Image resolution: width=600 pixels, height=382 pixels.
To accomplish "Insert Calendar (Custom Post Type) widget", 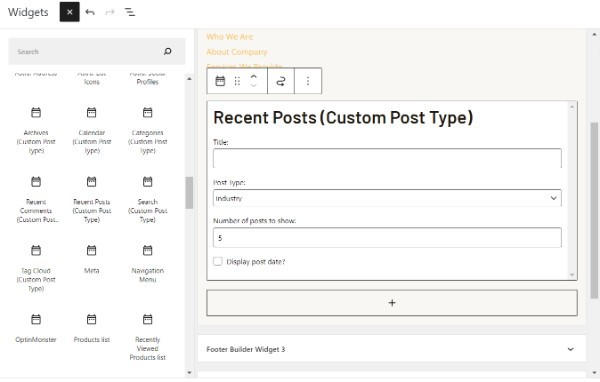I will (x=91, y=130).
